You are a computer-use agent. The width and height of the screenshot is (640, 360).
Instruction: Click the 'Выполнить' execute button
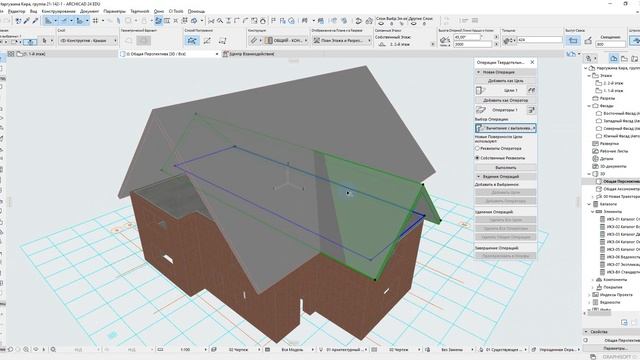coord(505,167)
